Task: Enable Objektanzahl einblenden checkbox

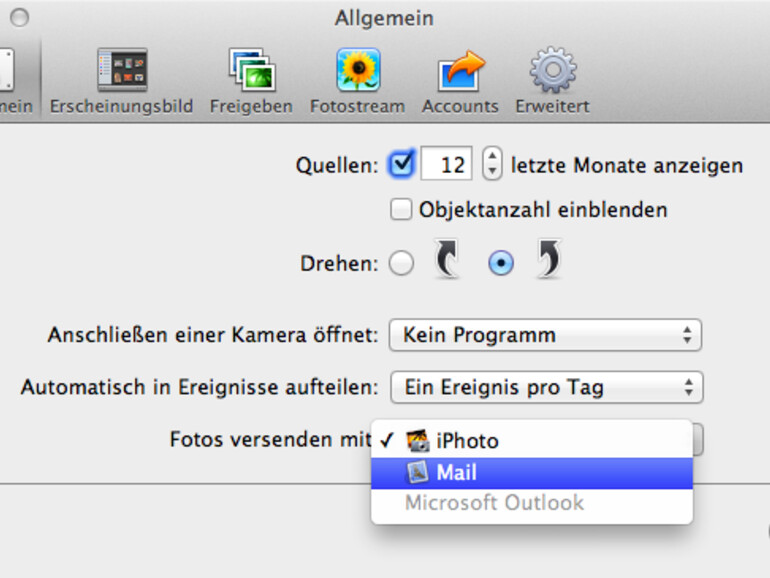Action: pos(402,210)
